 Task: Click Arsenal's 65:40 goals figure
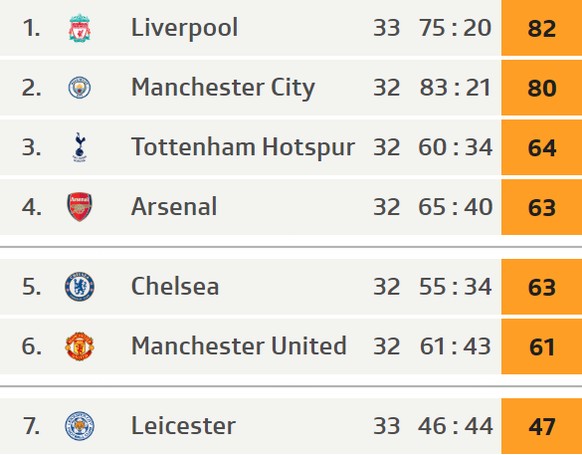point(455,207)
